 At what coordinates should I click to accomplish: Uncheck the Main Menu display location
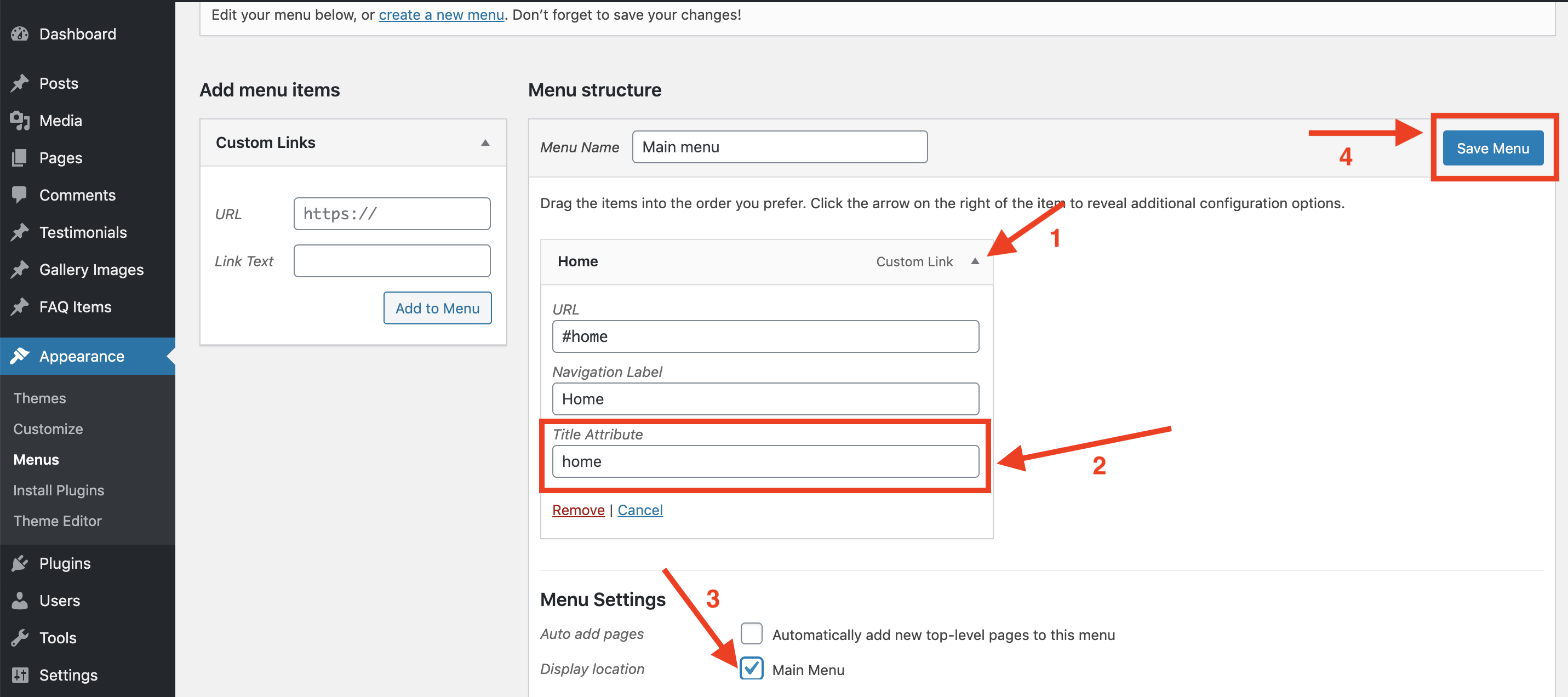point(751,669)
